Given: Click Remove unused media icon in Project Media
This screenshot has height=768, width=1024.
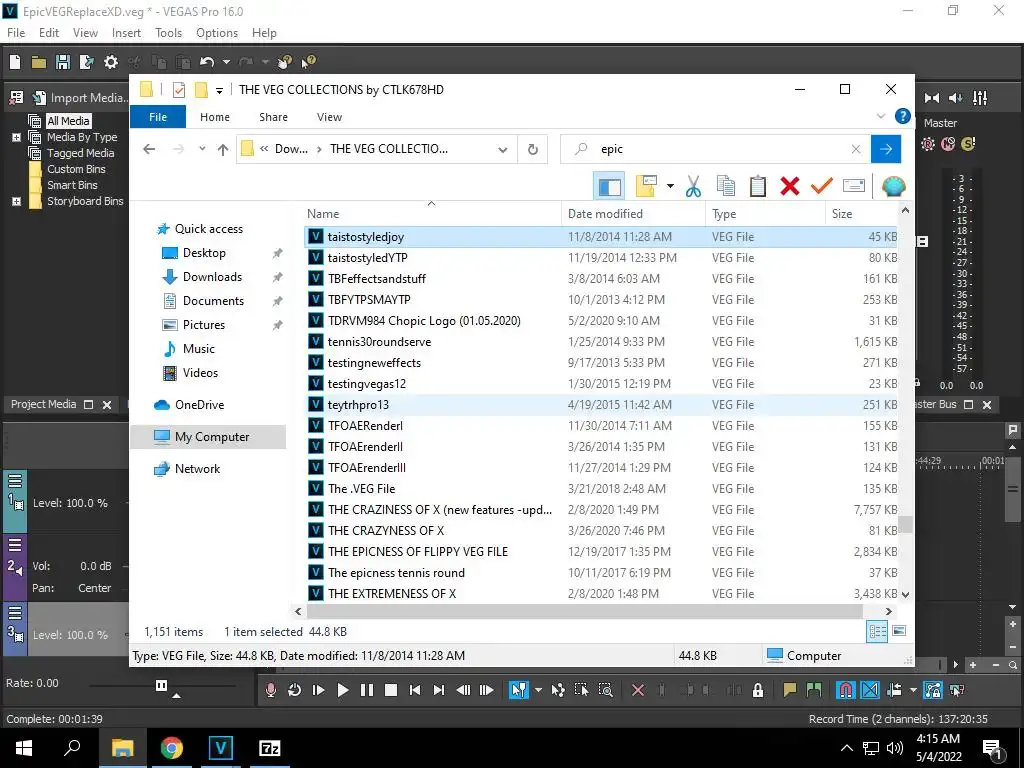Looking at the screenshot, I should tap(16, 98).
